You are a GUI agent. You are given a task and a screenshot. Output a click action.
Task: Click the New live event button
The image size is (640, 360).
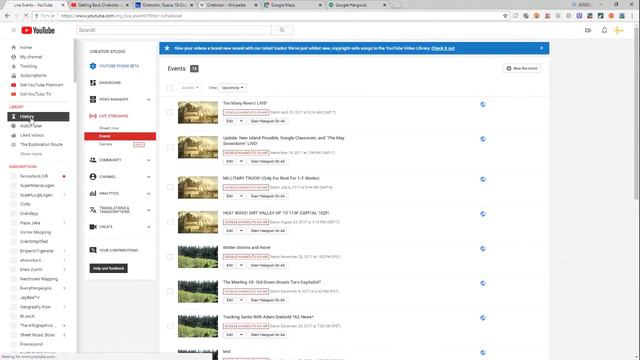(x=522, y=68)
